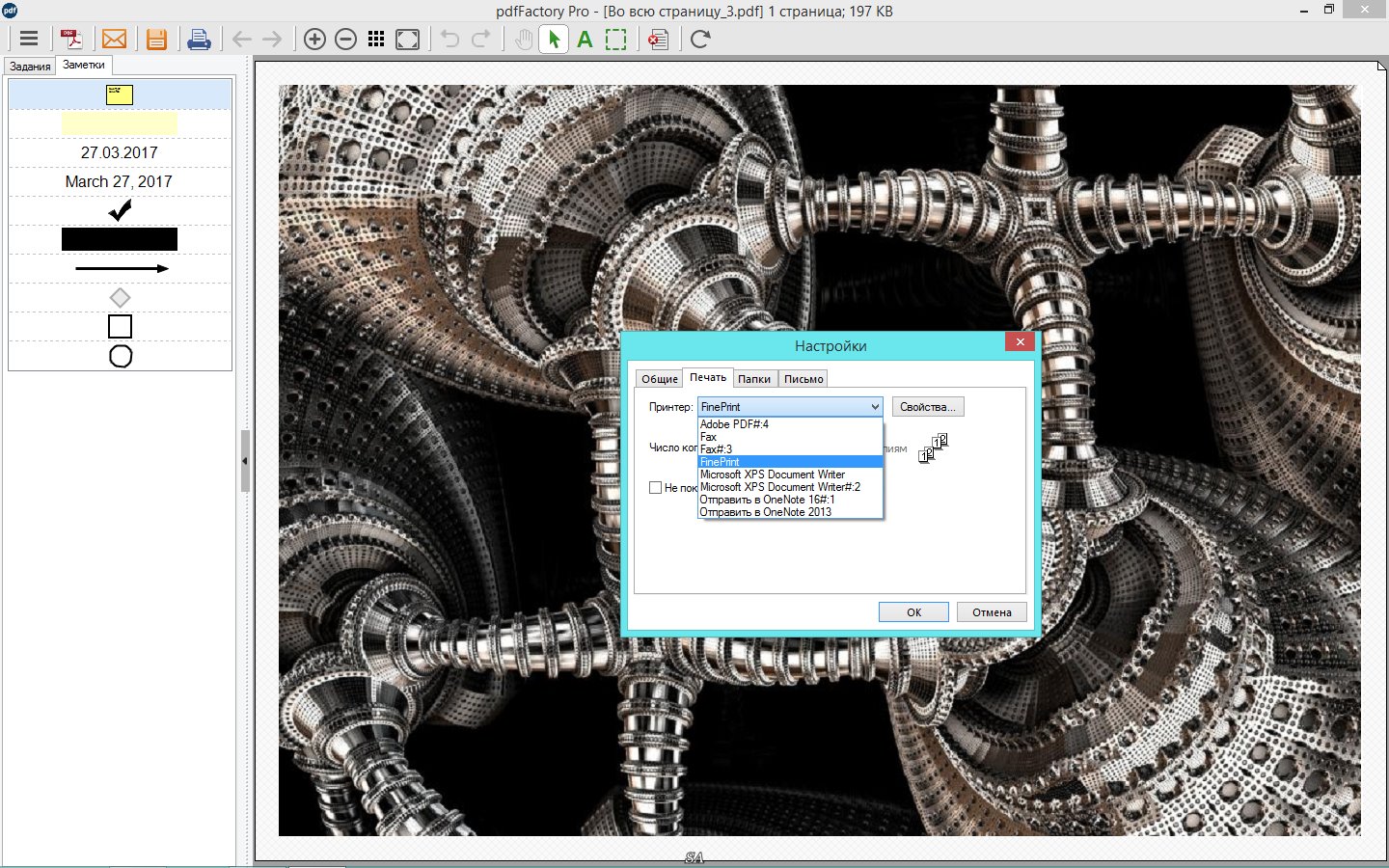Click the PDF view icon in toolbar
This screenshot has height=868, width=1389.
(x=71, y=39)
